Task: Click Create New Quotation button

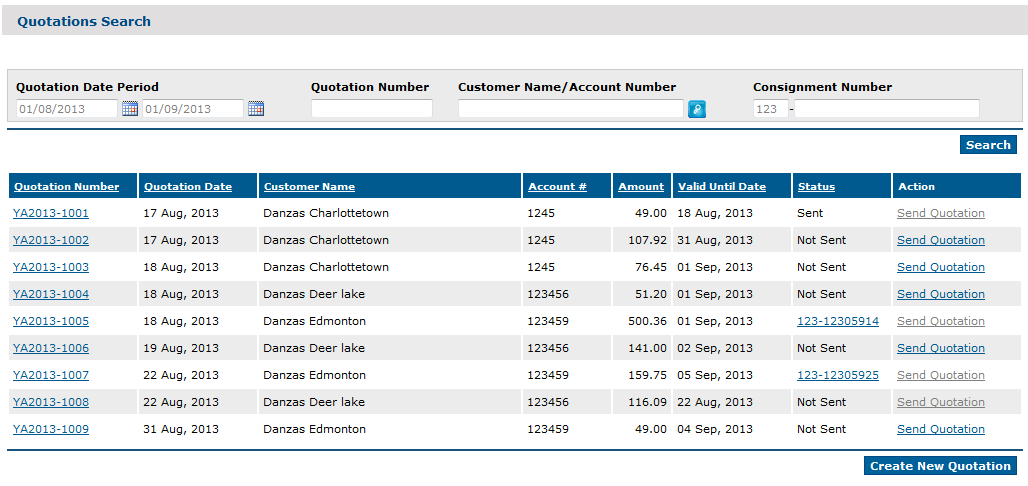Action: coord(940,466)
